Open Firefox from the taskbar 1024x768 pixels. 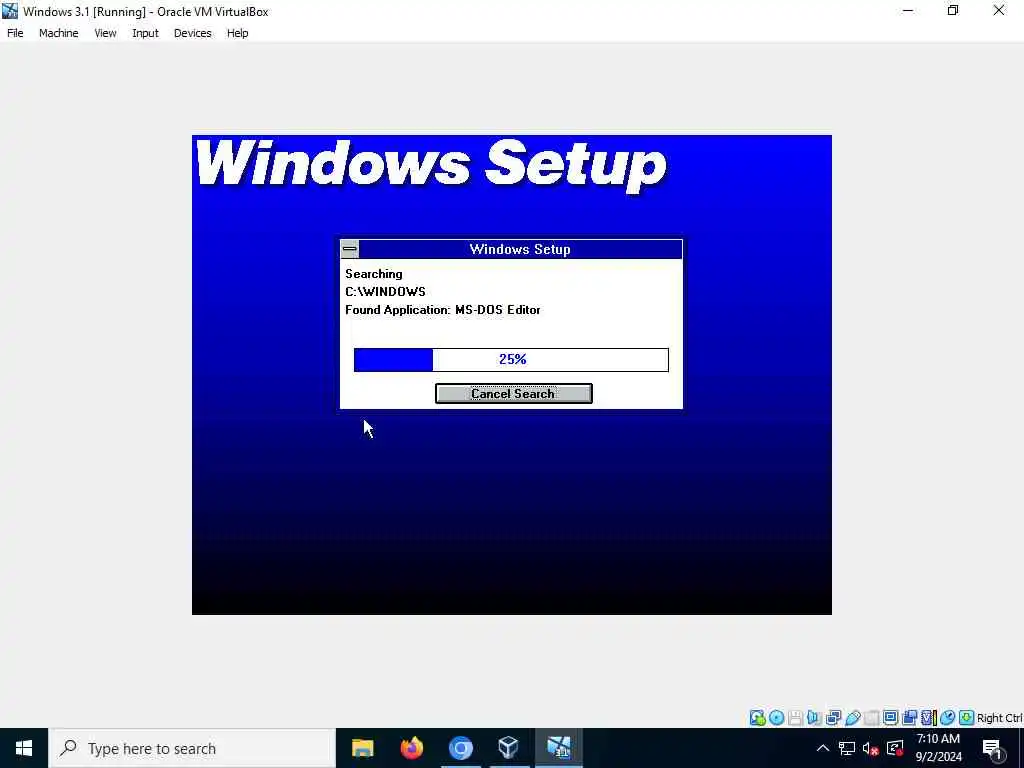(x=411, y=748)
